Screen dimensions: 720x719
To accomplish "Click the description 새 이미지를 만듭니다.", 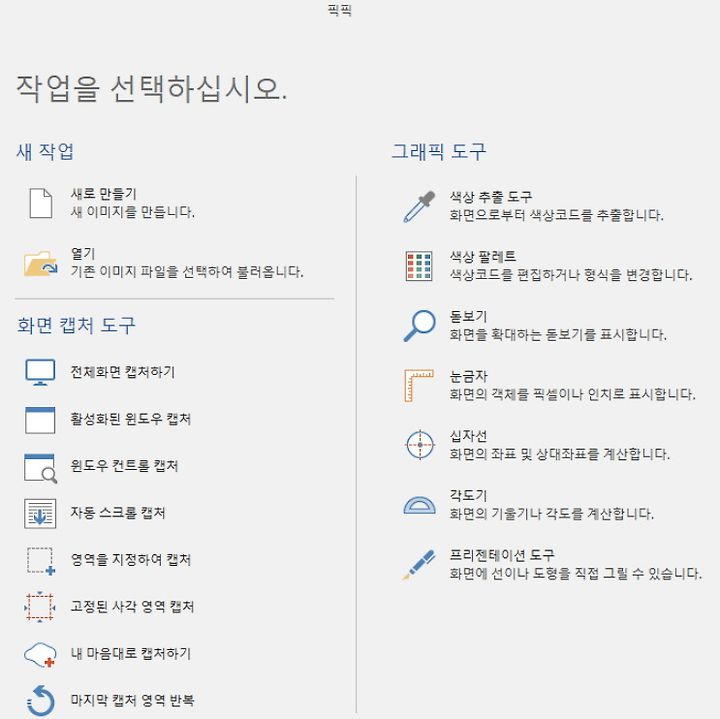I will coord(133,212).
